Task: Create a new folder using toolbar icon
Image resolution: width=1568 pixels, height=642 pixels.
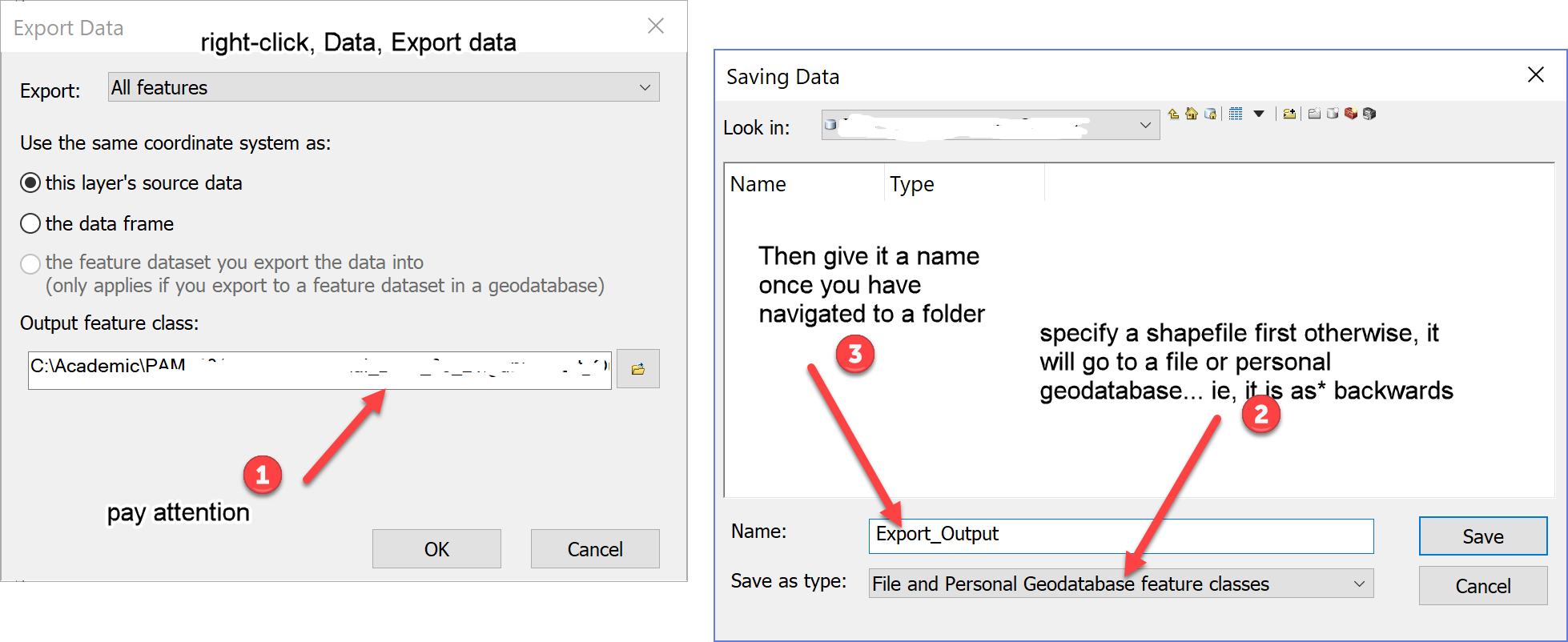Action: 1314,114
